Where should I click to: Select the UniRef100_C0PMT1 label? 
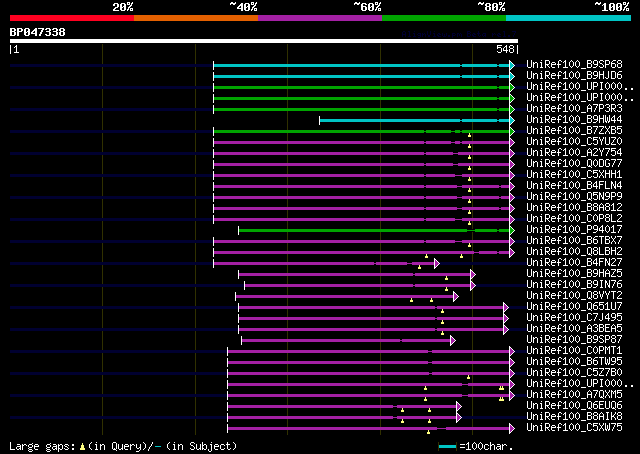pyautogui.click(x=574, y=351)
